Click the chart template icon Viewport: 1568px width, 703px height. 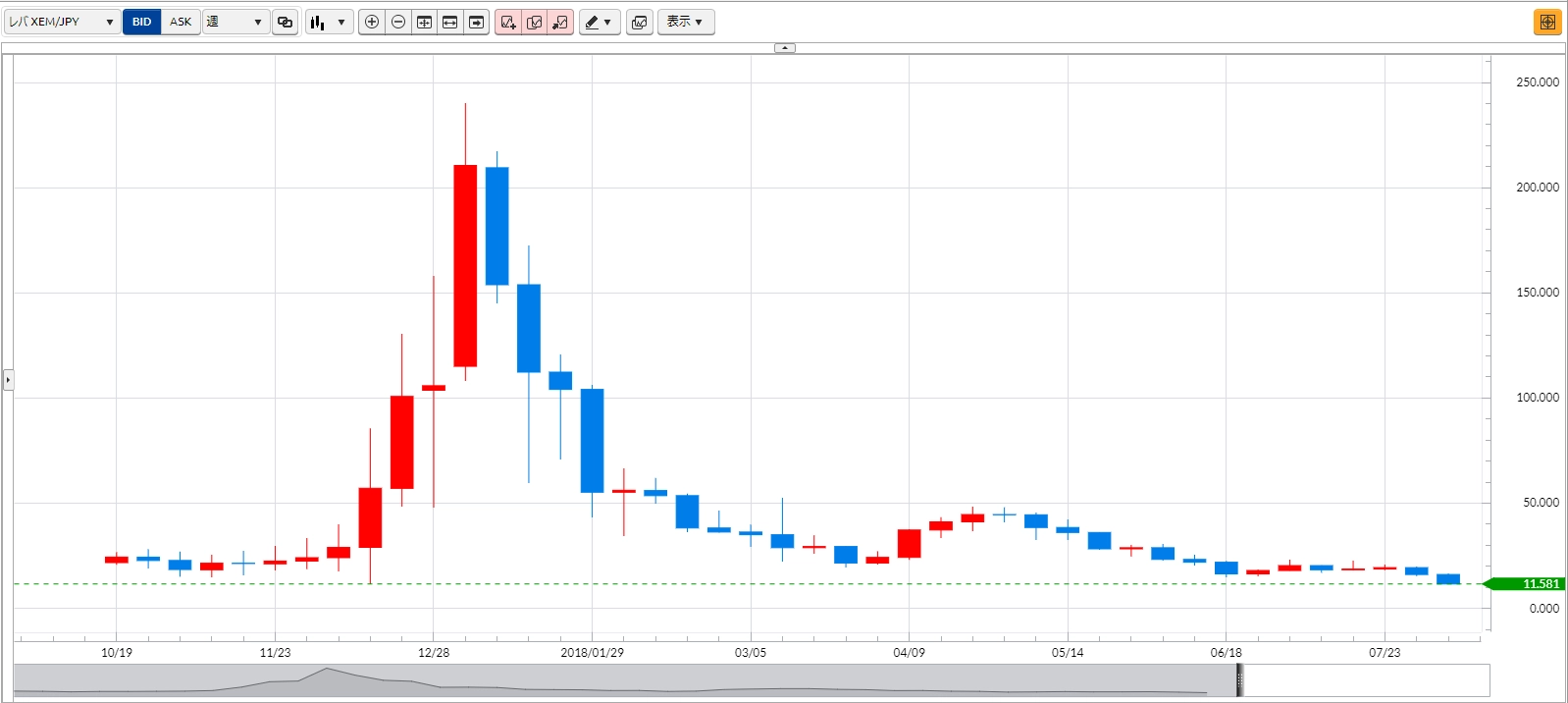coord(640,22)
